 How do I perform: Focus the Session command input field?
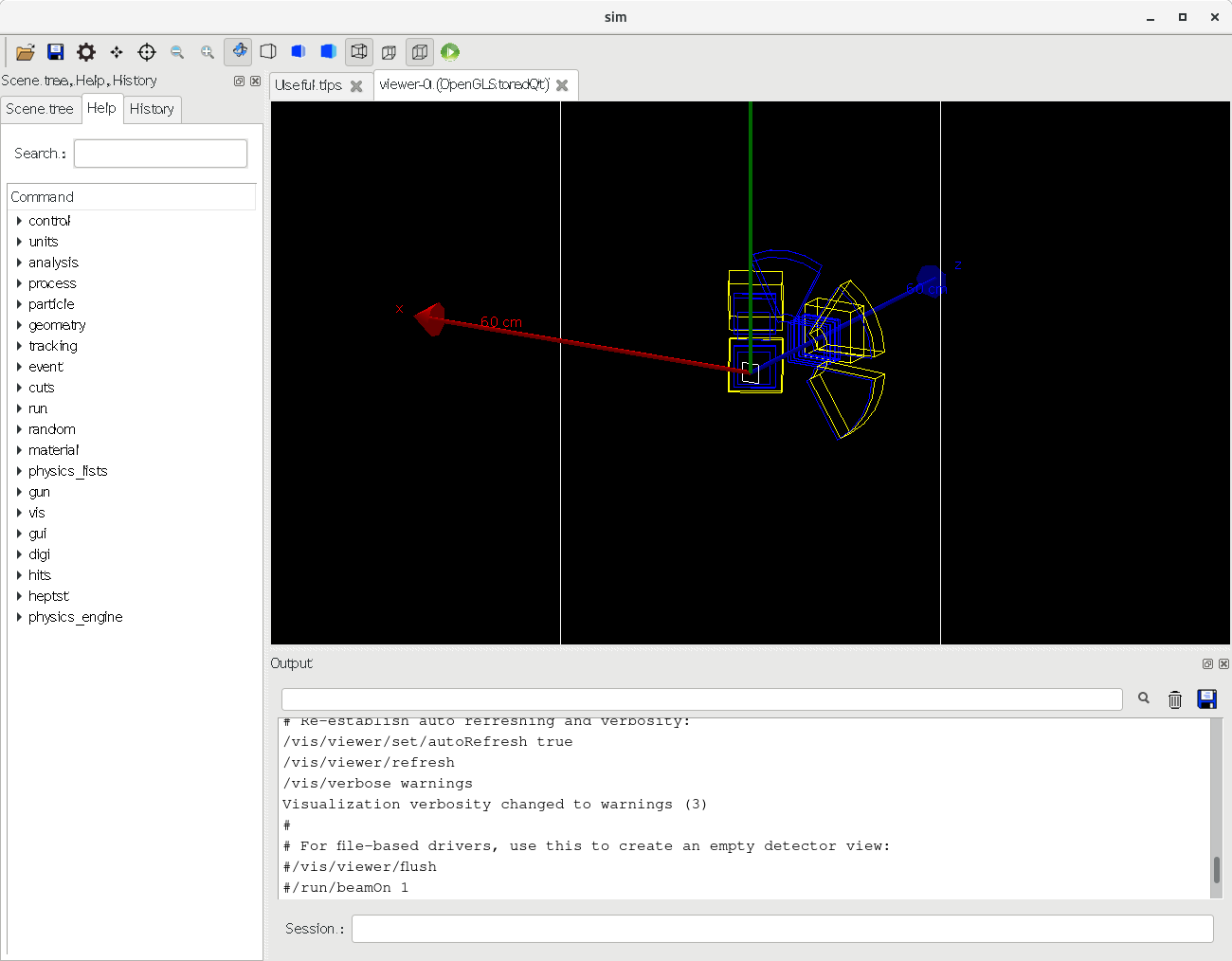(783, 929)
